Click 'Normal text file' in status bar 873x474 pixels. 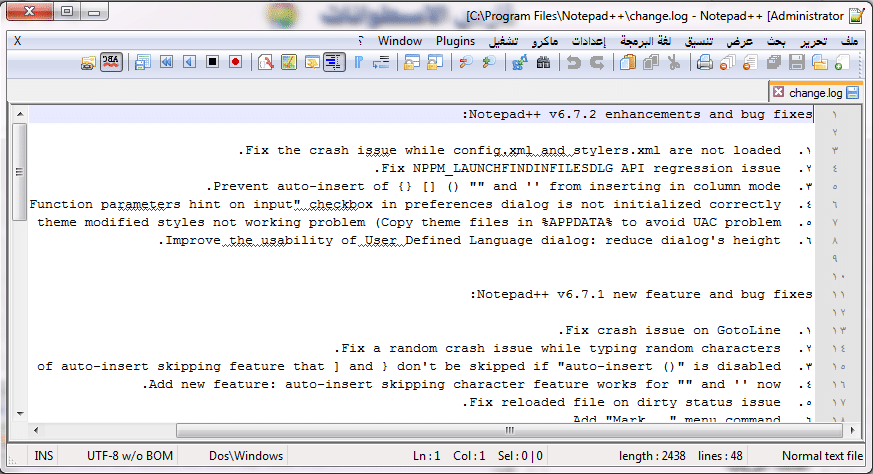point(822,456)
